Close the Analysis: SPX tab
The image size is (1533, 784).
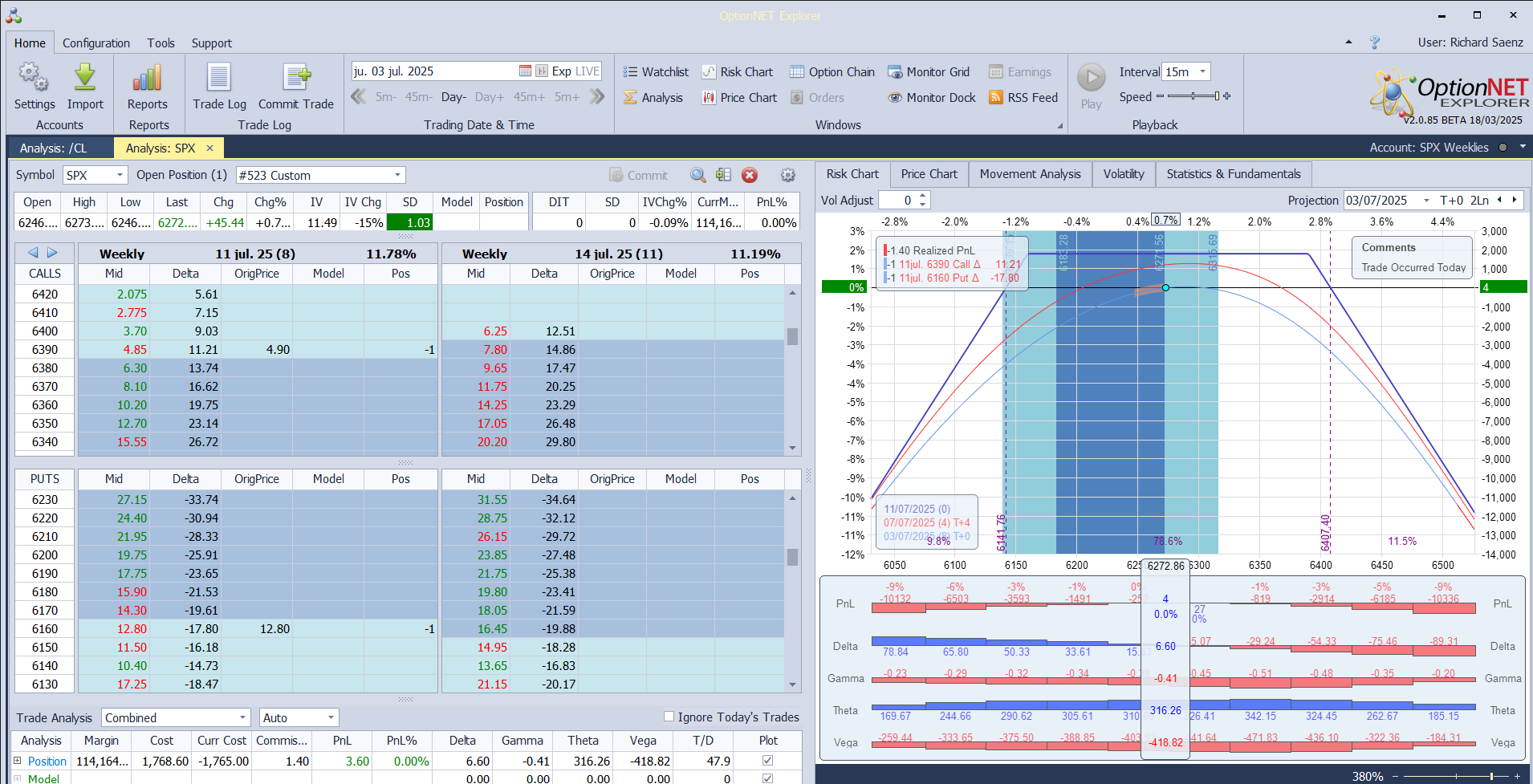point(210,148)
